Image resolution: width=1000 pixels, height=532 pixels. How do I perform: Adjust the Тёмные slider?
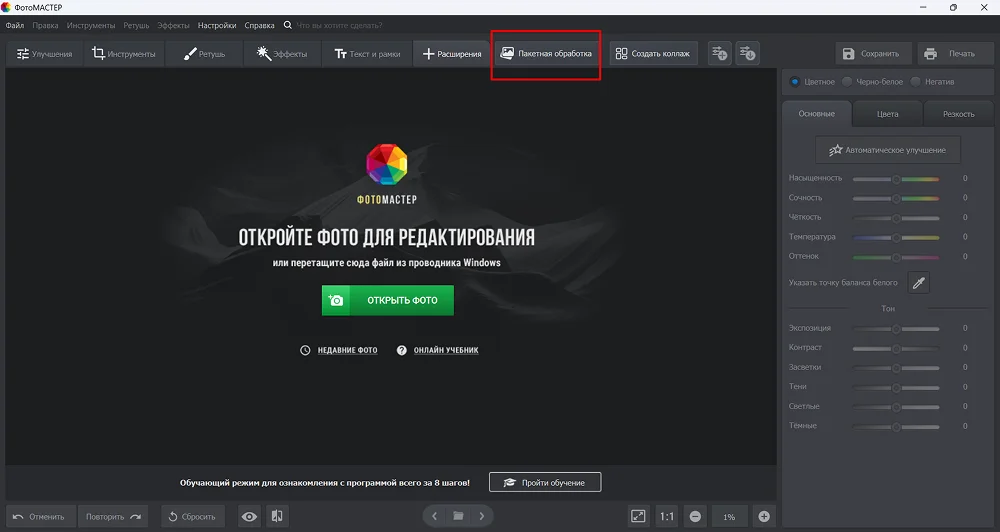(896, 427)
